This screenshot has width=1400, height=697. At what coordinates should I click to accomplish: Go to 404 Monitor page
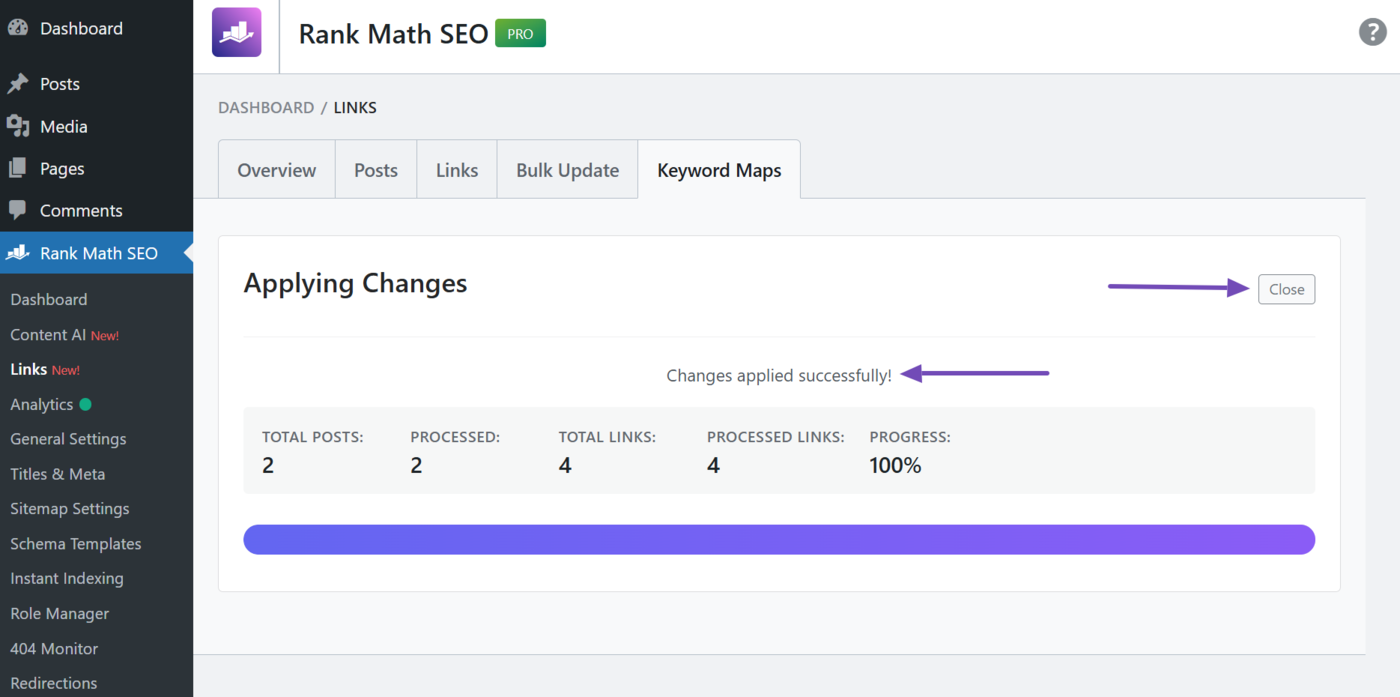click(54, 648)
